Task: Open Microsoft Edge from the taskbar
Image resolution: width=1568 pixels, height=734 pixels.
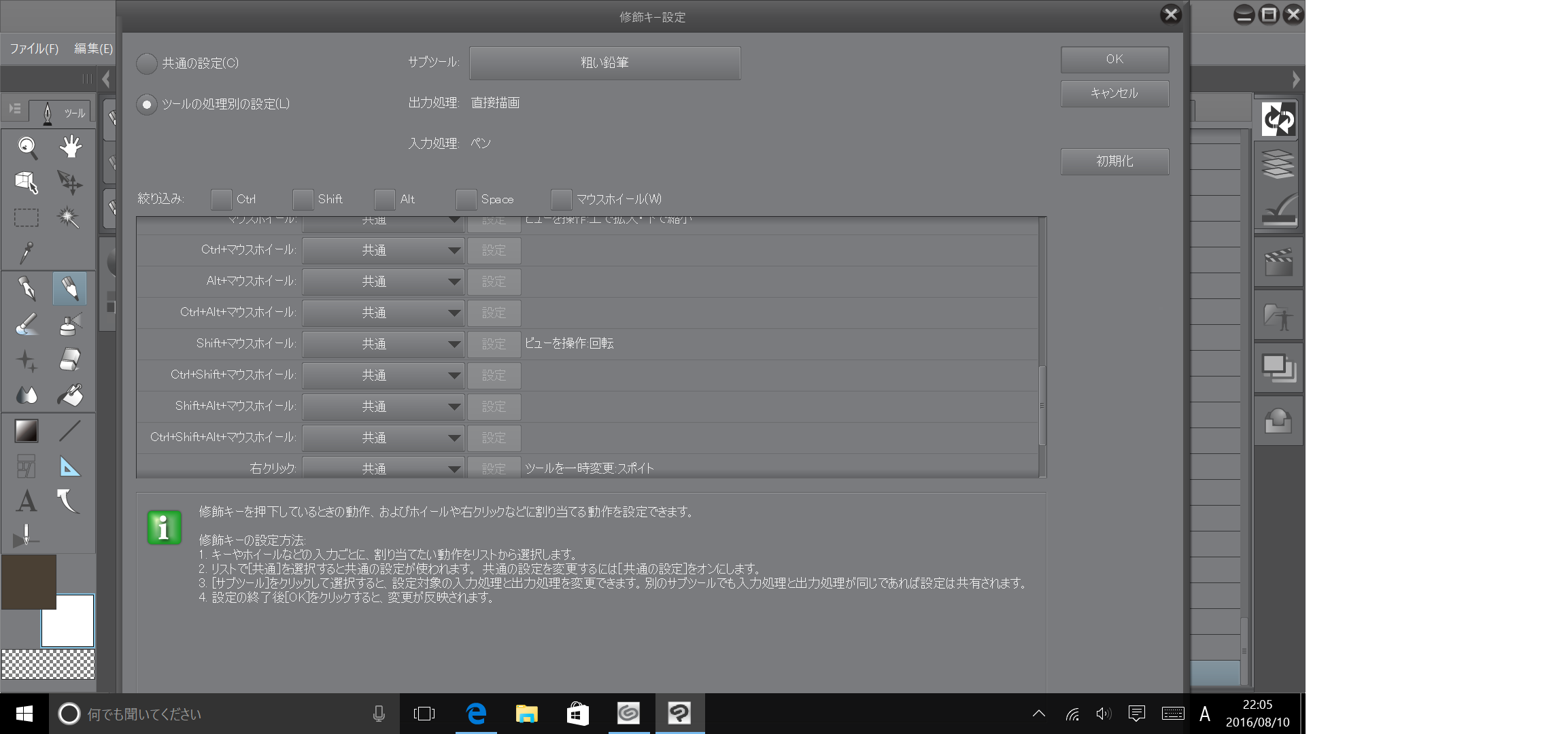Action: (476, 714)
